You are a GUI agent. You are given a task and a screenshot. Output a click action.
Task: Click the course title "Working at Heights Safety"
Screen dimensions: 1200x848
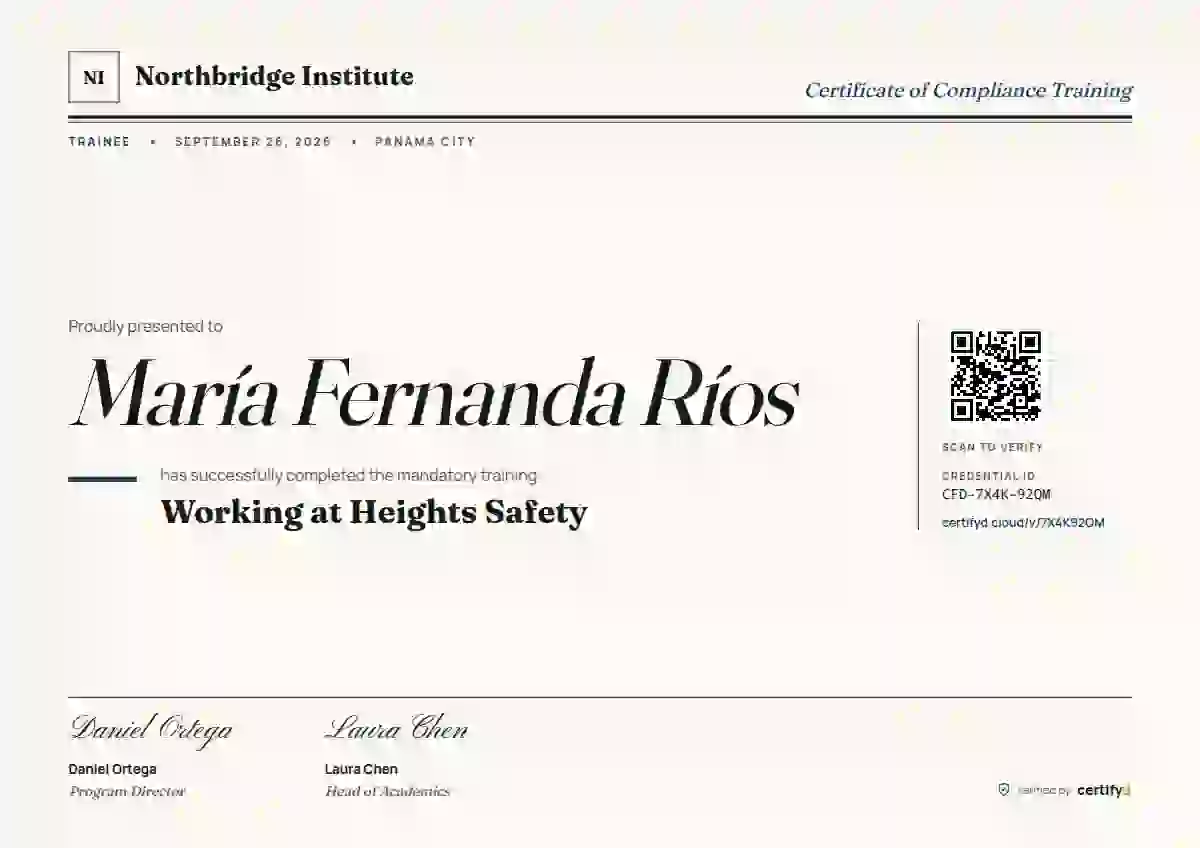[x=374, y=512]
